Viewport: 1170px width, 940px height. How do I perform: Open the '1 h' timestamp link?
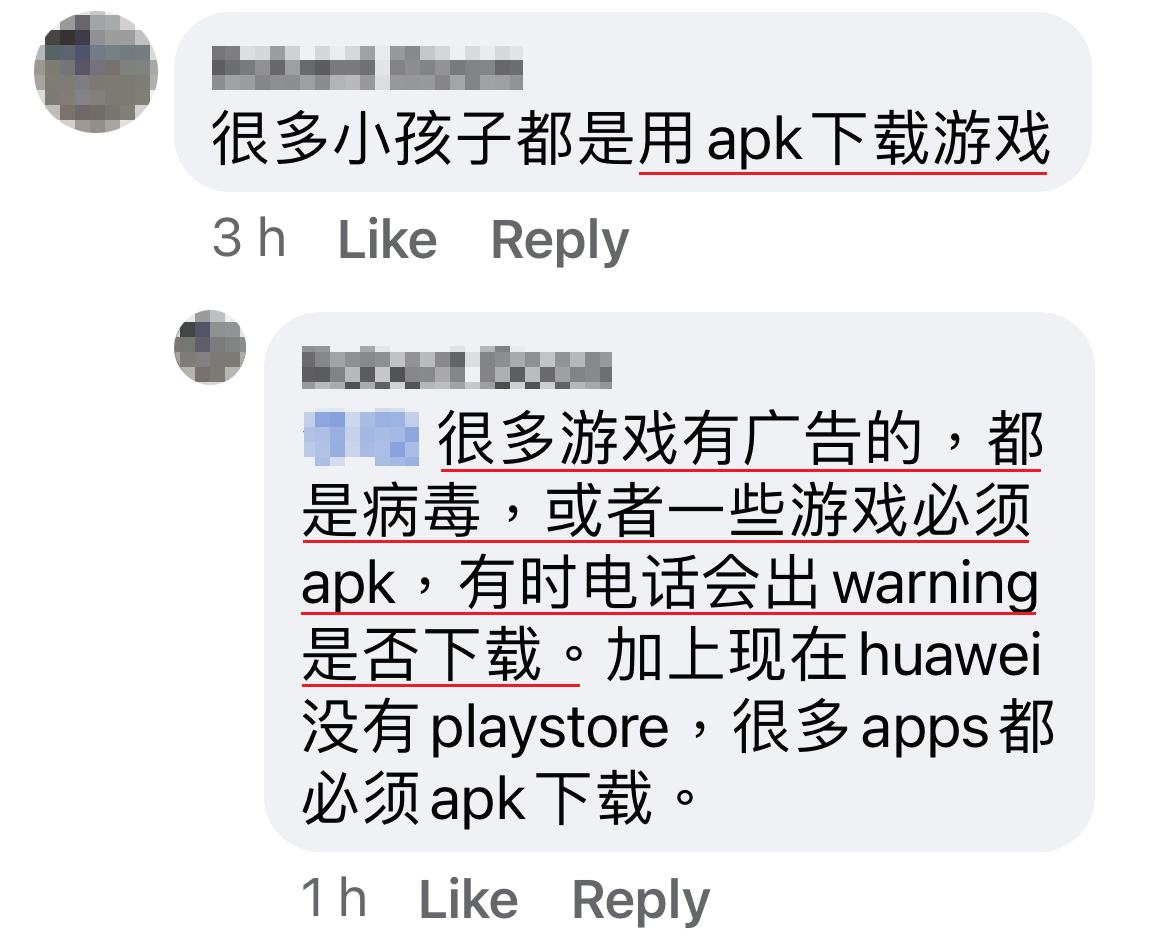tap(334, 898)
